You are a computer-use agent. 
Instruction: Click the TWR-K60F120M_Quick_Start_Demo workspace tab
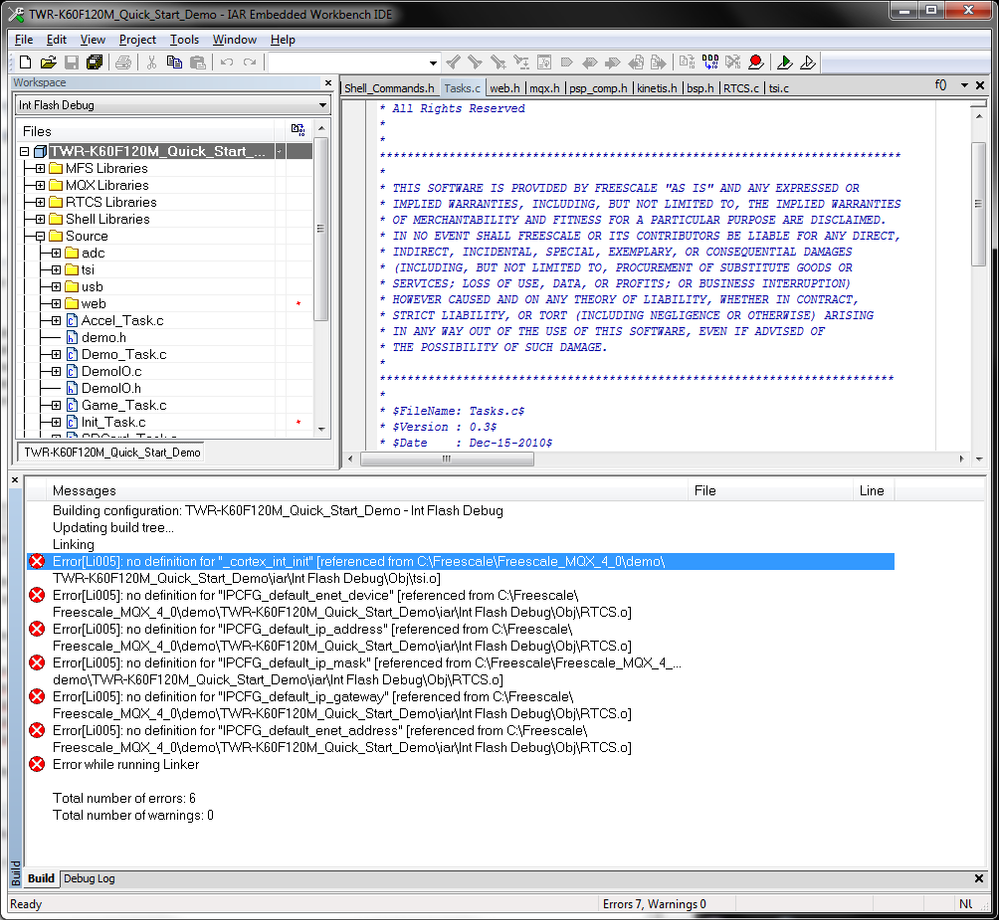tap(112, 452)
